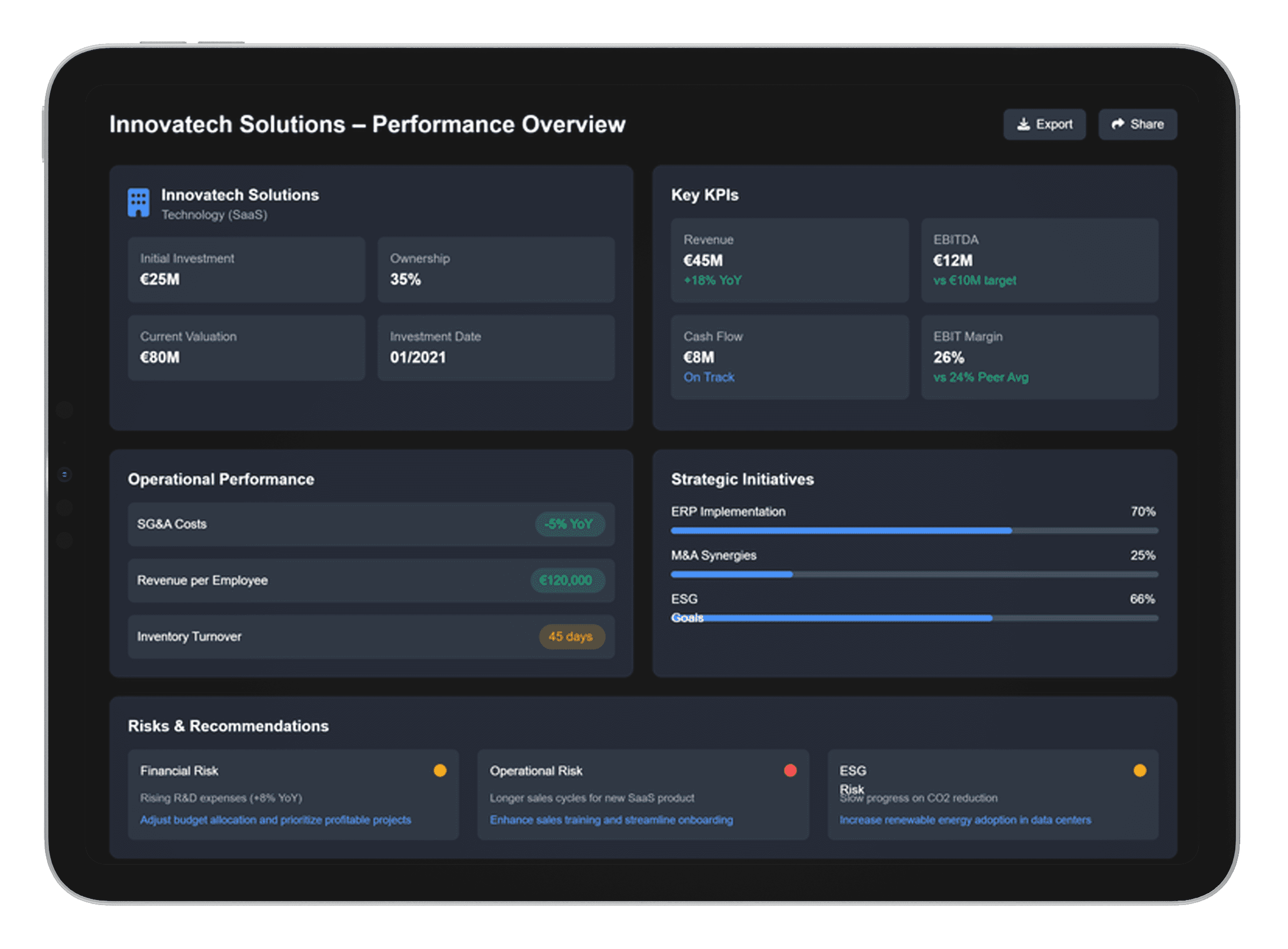Click the Financial Risk card title

(x=179, y=770)
